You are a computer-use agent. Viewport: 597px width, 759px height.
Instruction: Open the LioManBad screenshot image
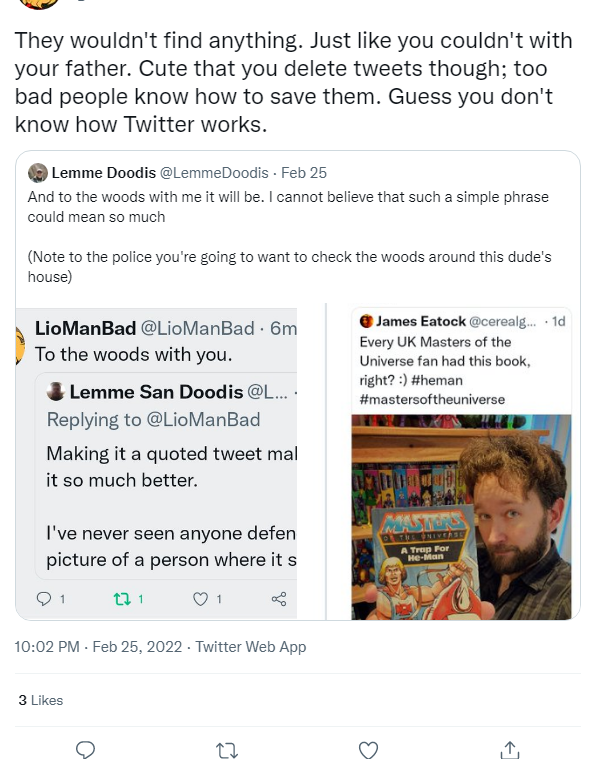pos(156,464)
